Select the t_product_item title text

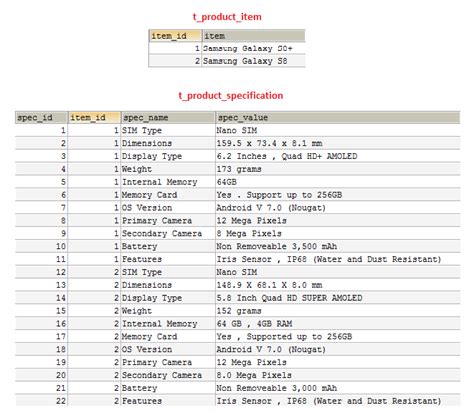[x=227, y=17]
